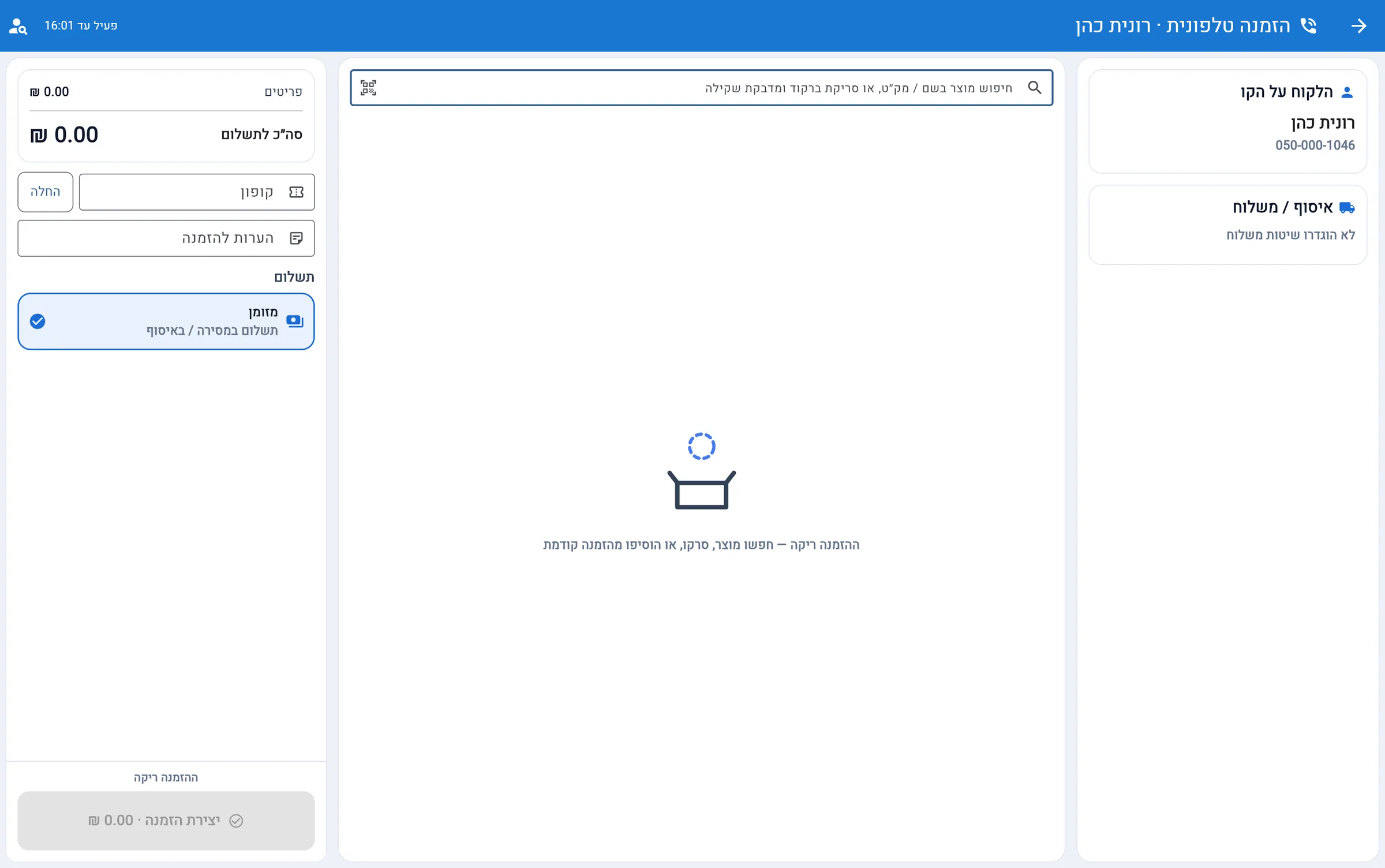The width and height of the screenshot is (1385, 868).
Task: Click the cash payment icon
Action: (x=295, y=321)
